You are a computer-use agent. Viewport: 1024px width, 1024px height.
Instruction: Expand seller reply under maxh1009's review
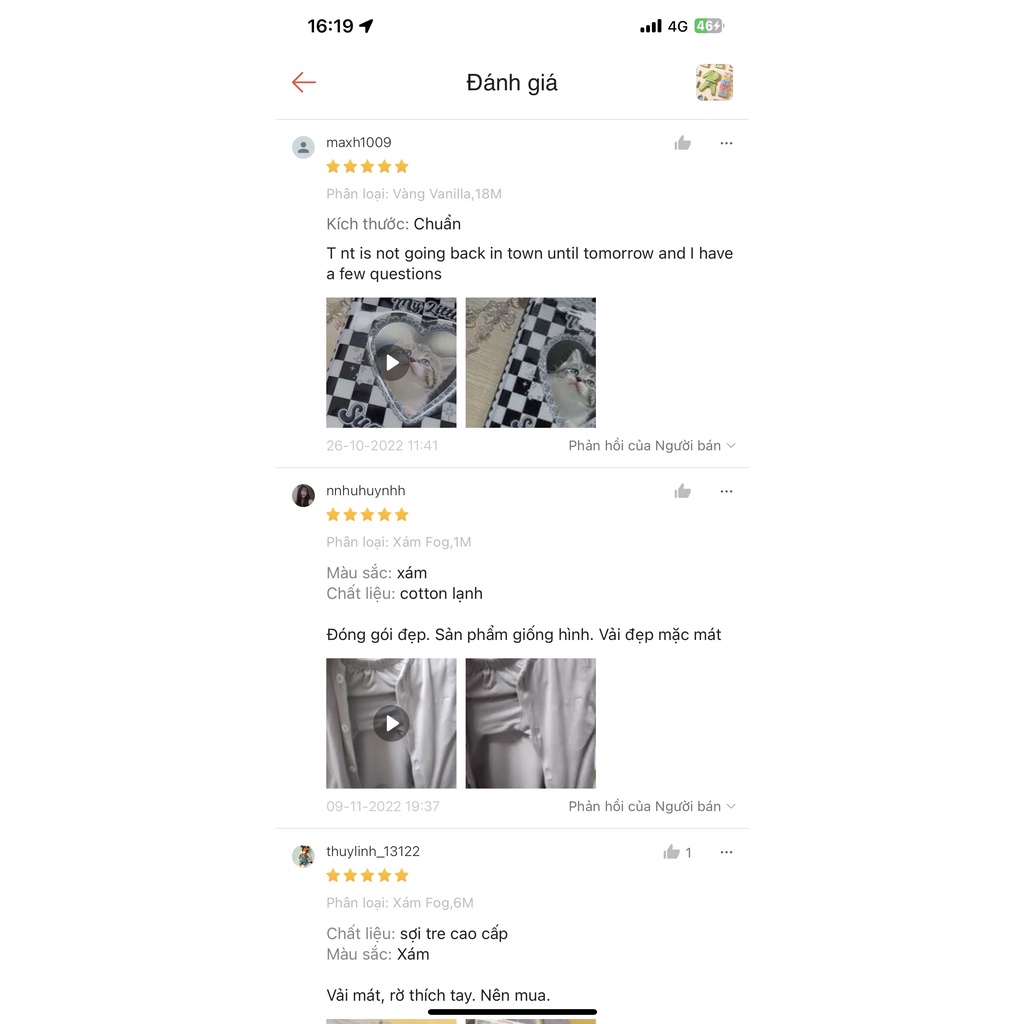652,445
